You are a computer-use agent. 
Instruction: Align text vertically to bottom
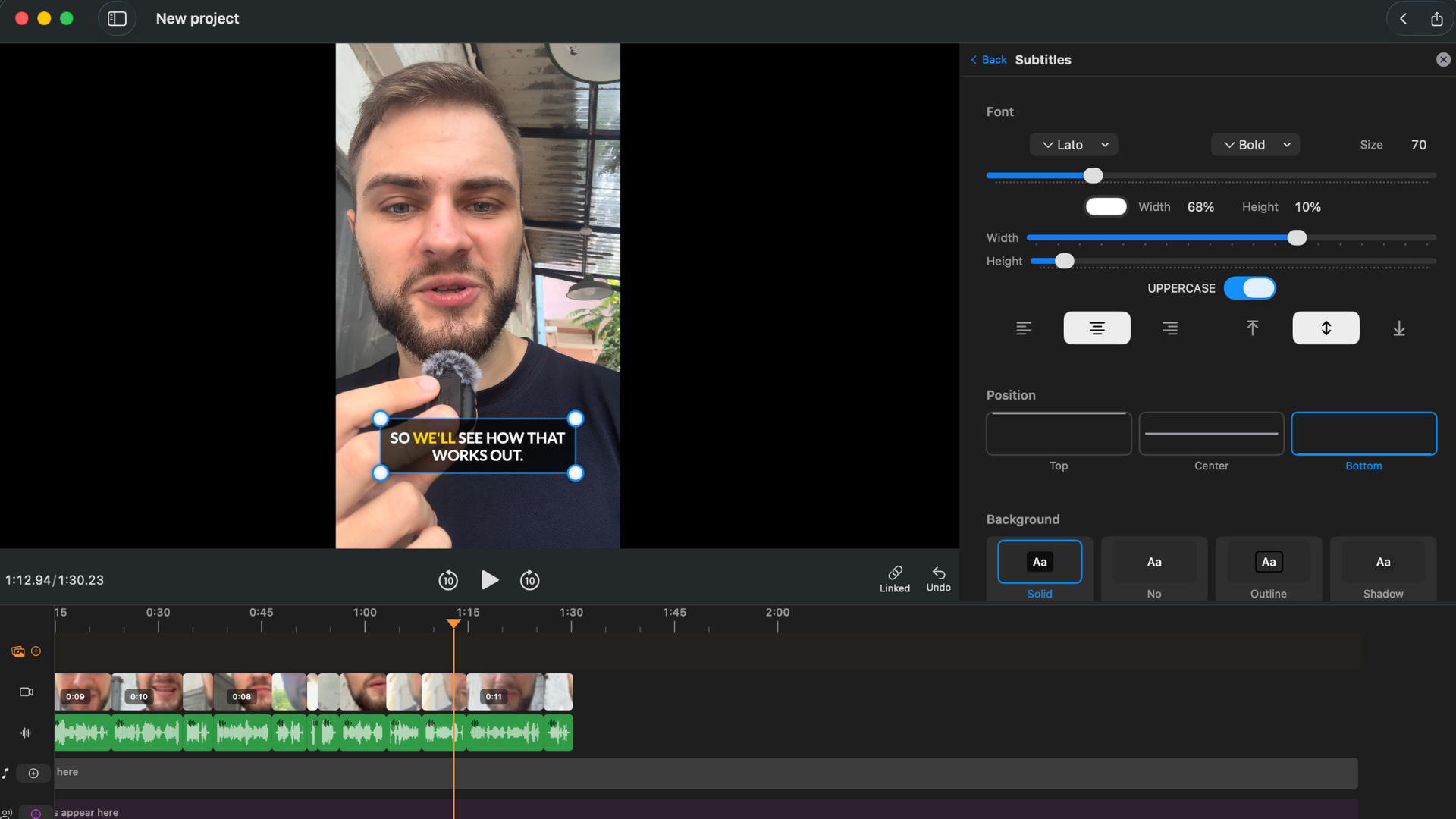pyautogui.click(x=1399, y=328)
